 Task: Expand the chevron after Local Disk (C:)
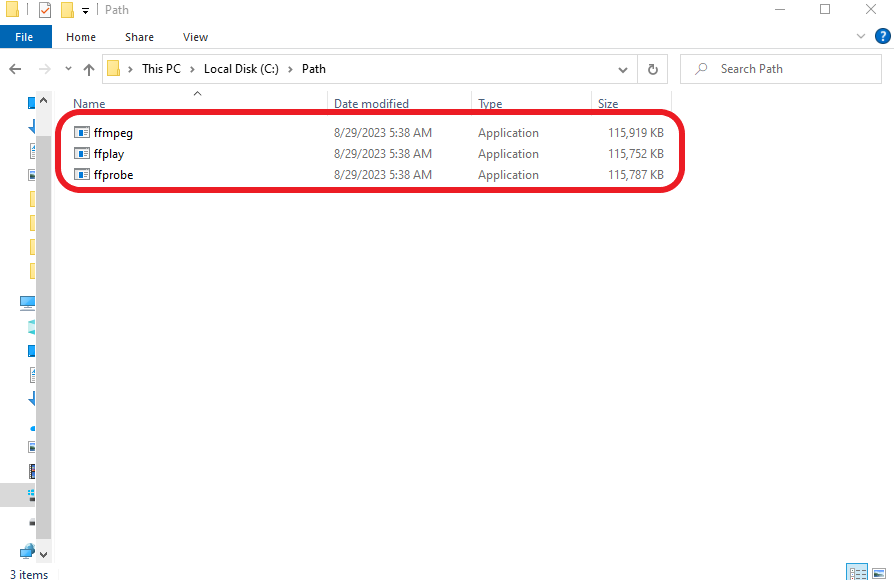(x=290, y=69)
